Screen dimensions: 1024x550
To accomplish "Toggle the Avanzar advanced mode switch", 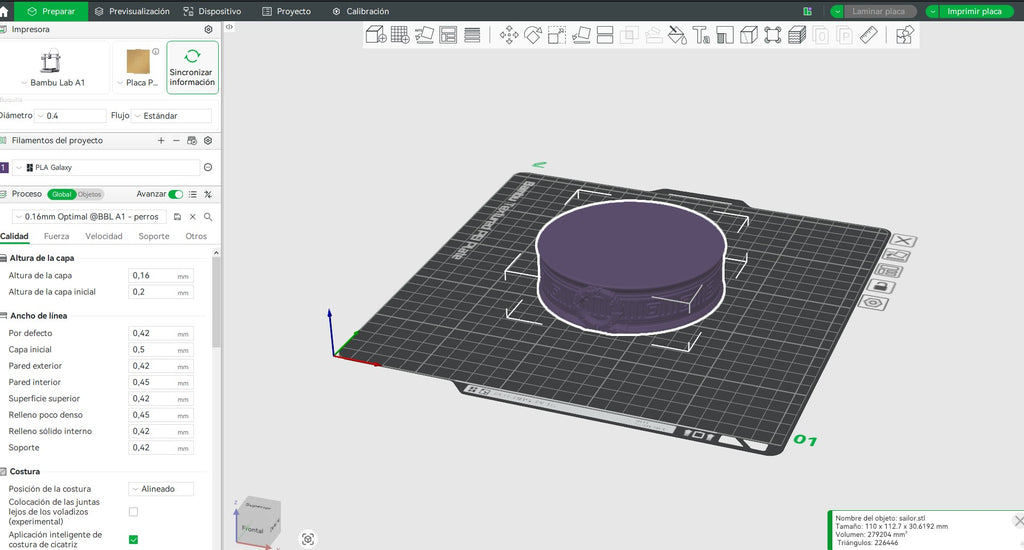I will pyautogui.click(x=176, y=194).
